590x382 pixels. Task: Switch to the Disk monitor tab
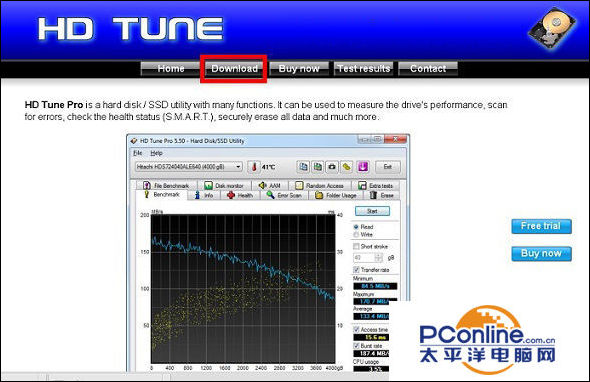[x=224, y=186]
